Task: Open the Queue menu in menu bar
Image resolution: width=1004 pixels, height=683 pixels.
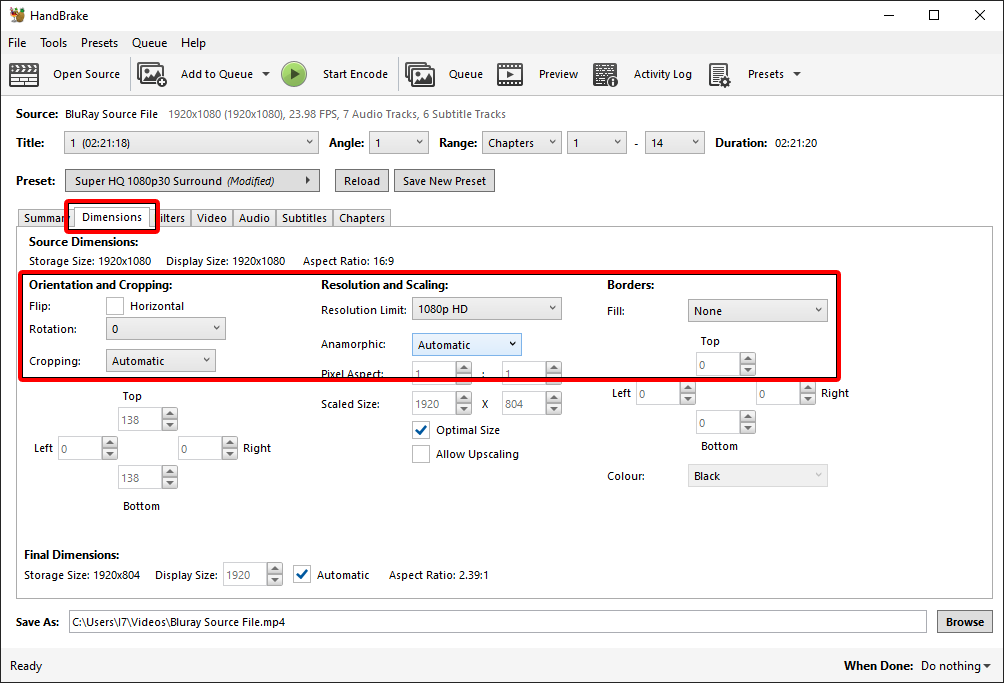Action: tap(150, 43)
